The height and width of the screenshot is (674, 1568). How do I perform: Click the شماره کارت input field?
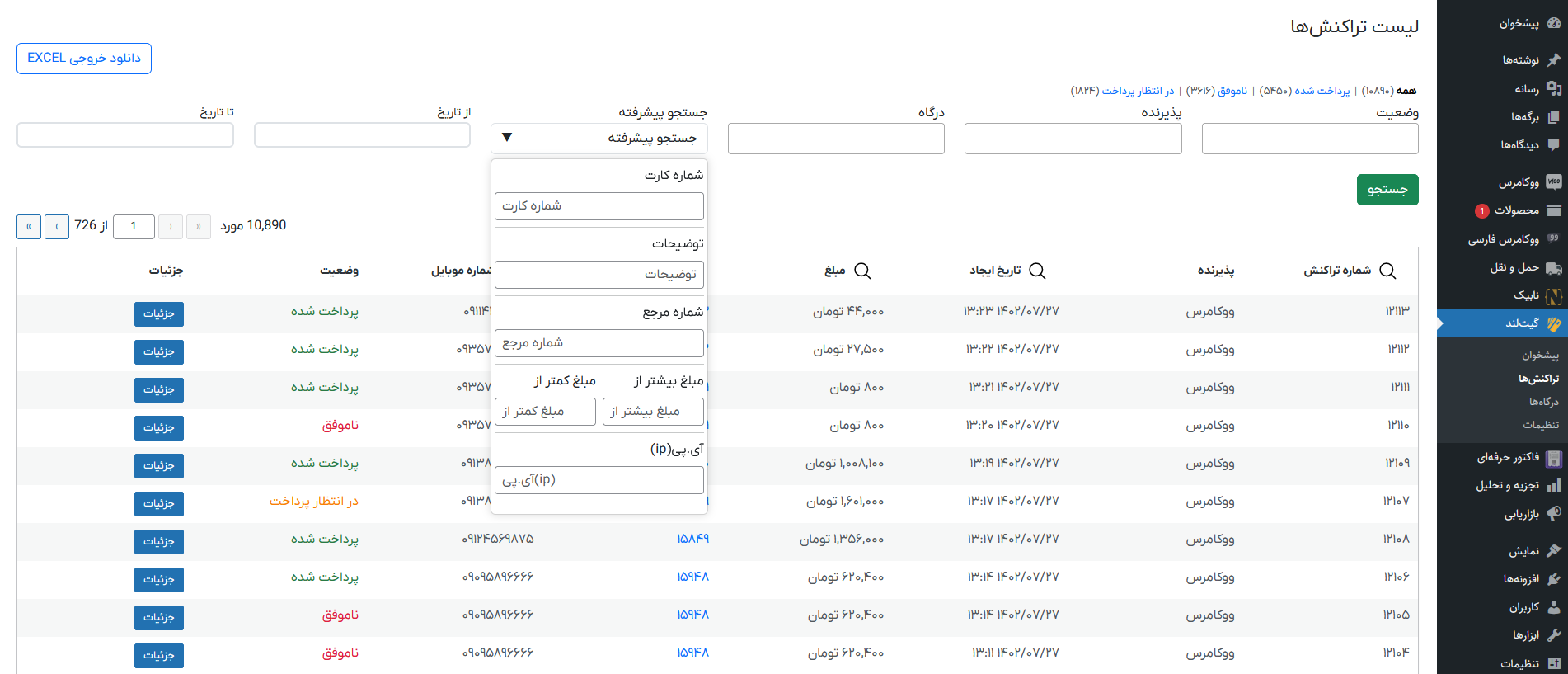599,206
